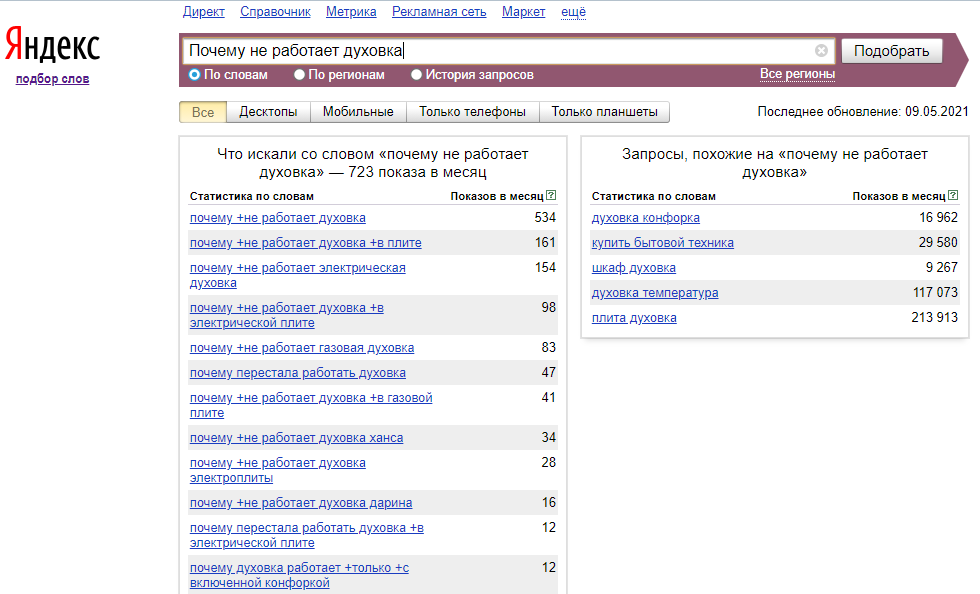Click help icon in left statistics header
The width and height of the screenshot is (980, 594).
coord(552,196)
